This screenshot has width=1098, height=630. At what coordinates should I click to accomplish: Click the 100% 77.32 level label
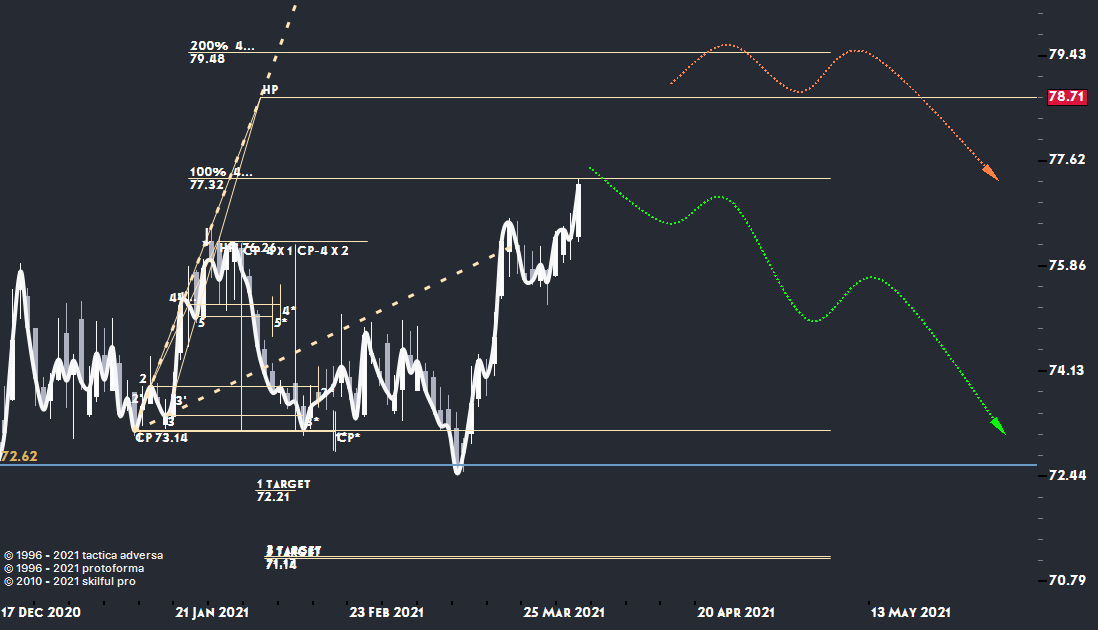pos(220,178)
